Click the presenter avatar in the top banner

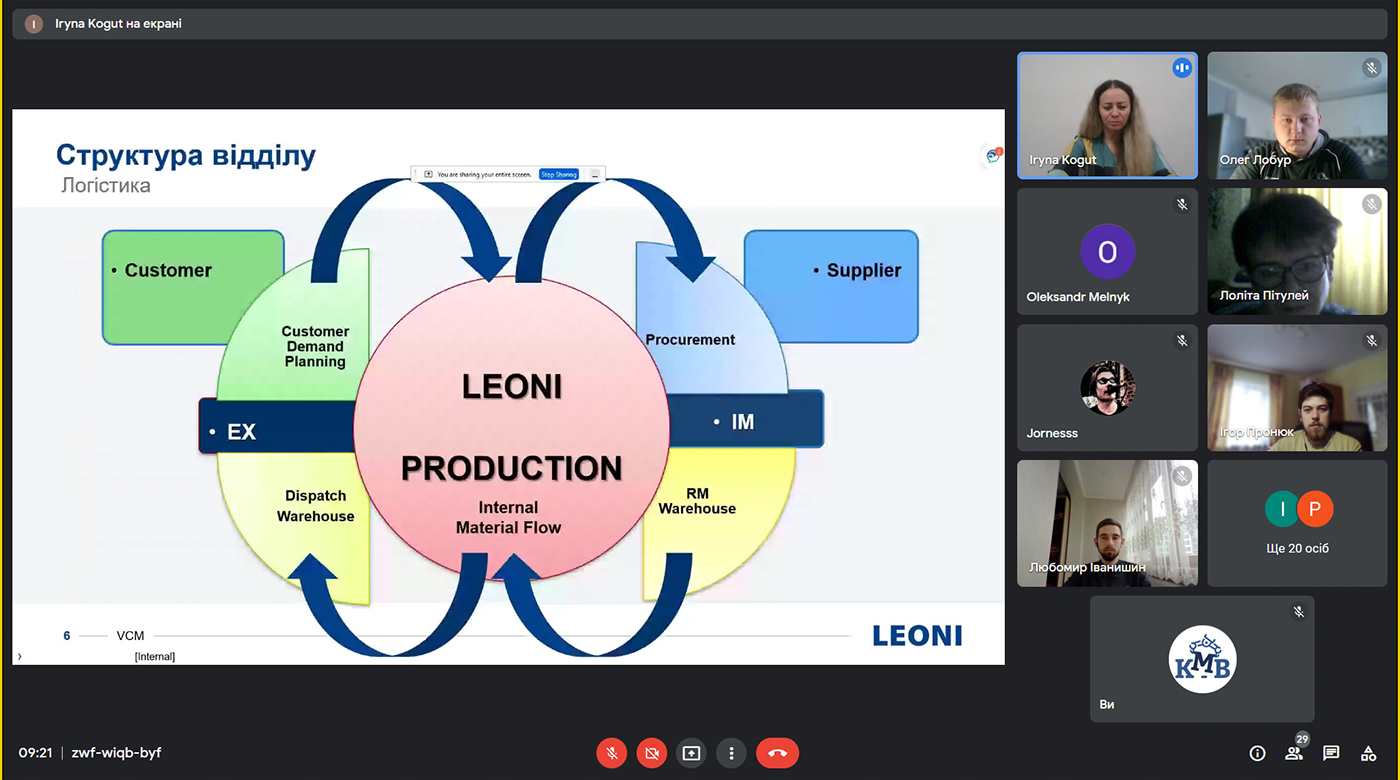tap(34, 24)
